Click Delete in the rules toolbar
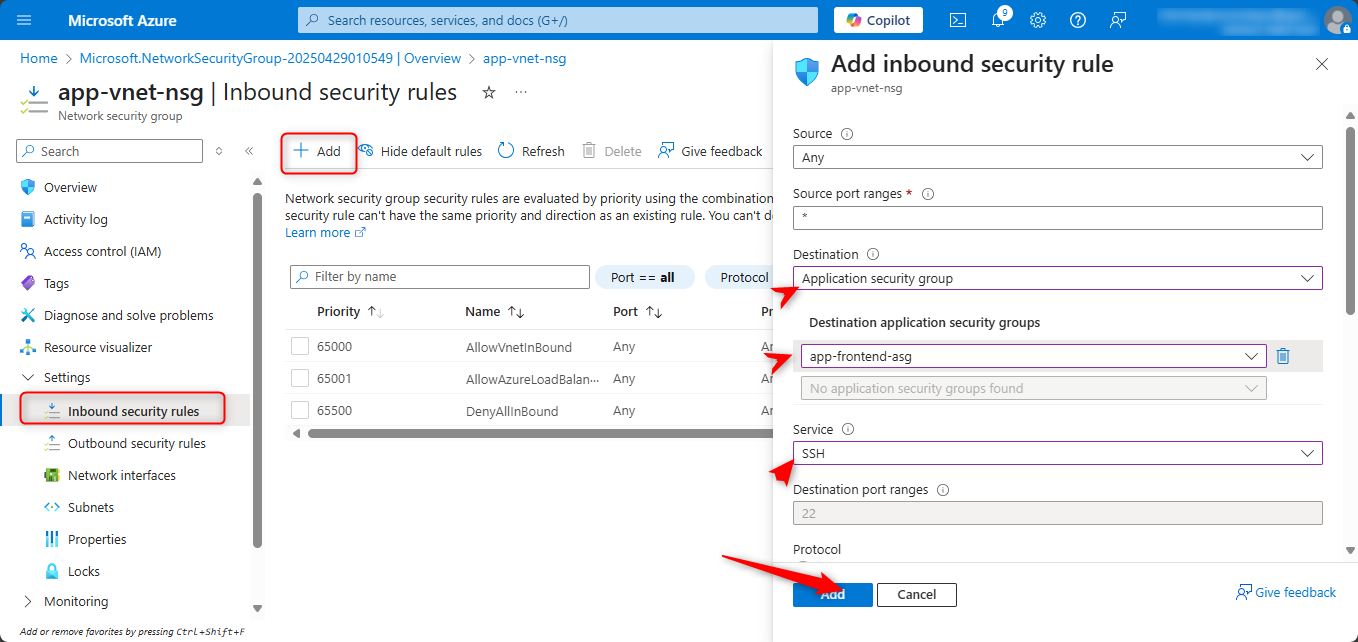The height and width of the screenshot is (642, 1358). (x=611, y=151)
